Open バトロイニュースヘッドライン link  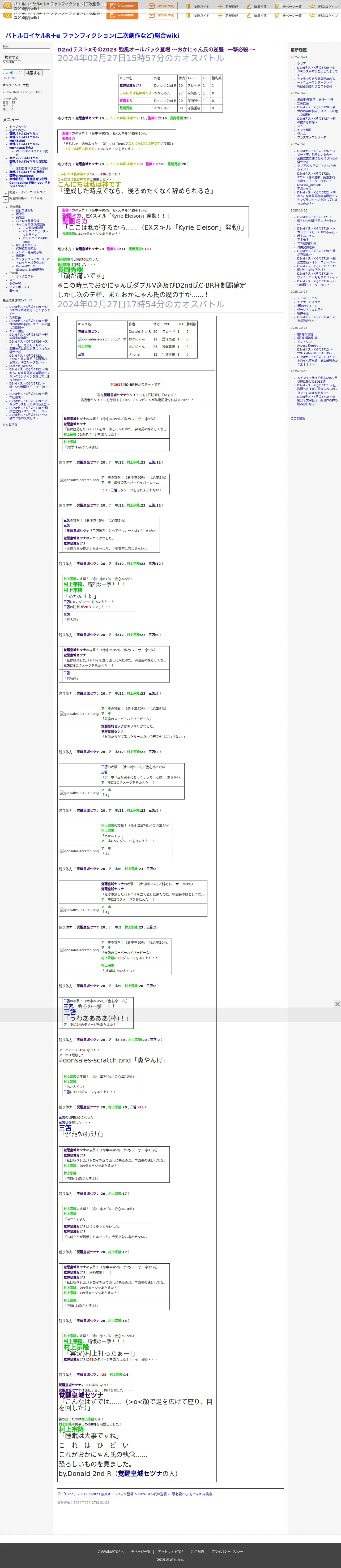pyautogui.click(x=35, y=233)
